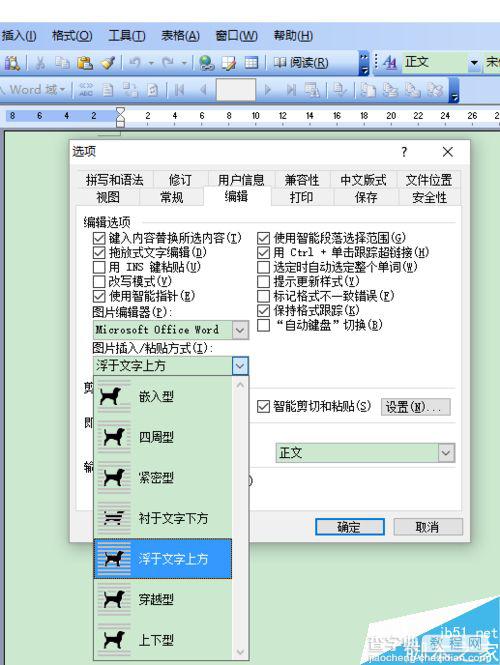The height and width of the screenshot is (665, 500).
Task: Go to first record in mail merge toolbar
Action: [x=180, y=90]
